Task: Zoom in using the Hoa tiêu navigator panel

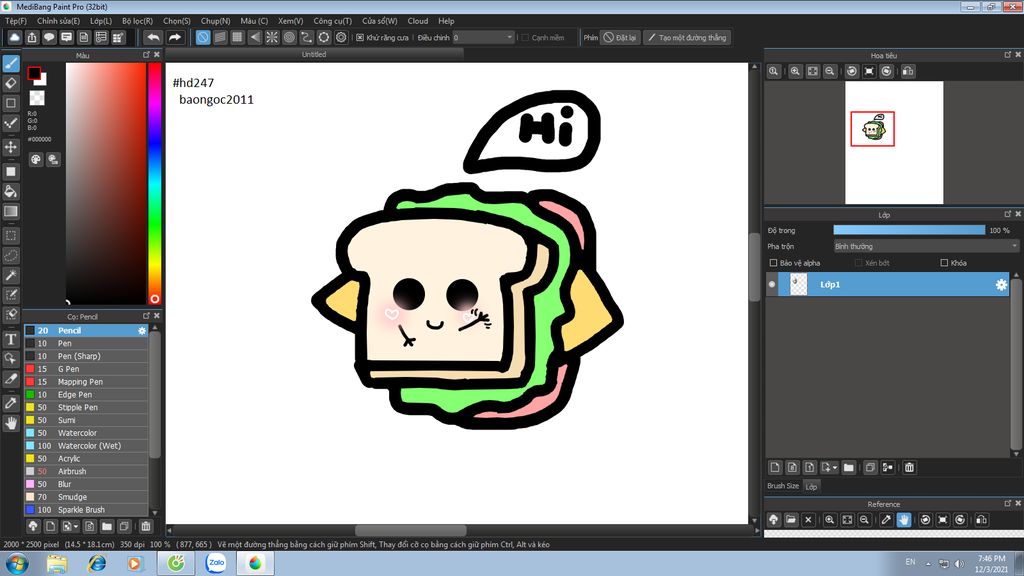Action: coord(795,71)
